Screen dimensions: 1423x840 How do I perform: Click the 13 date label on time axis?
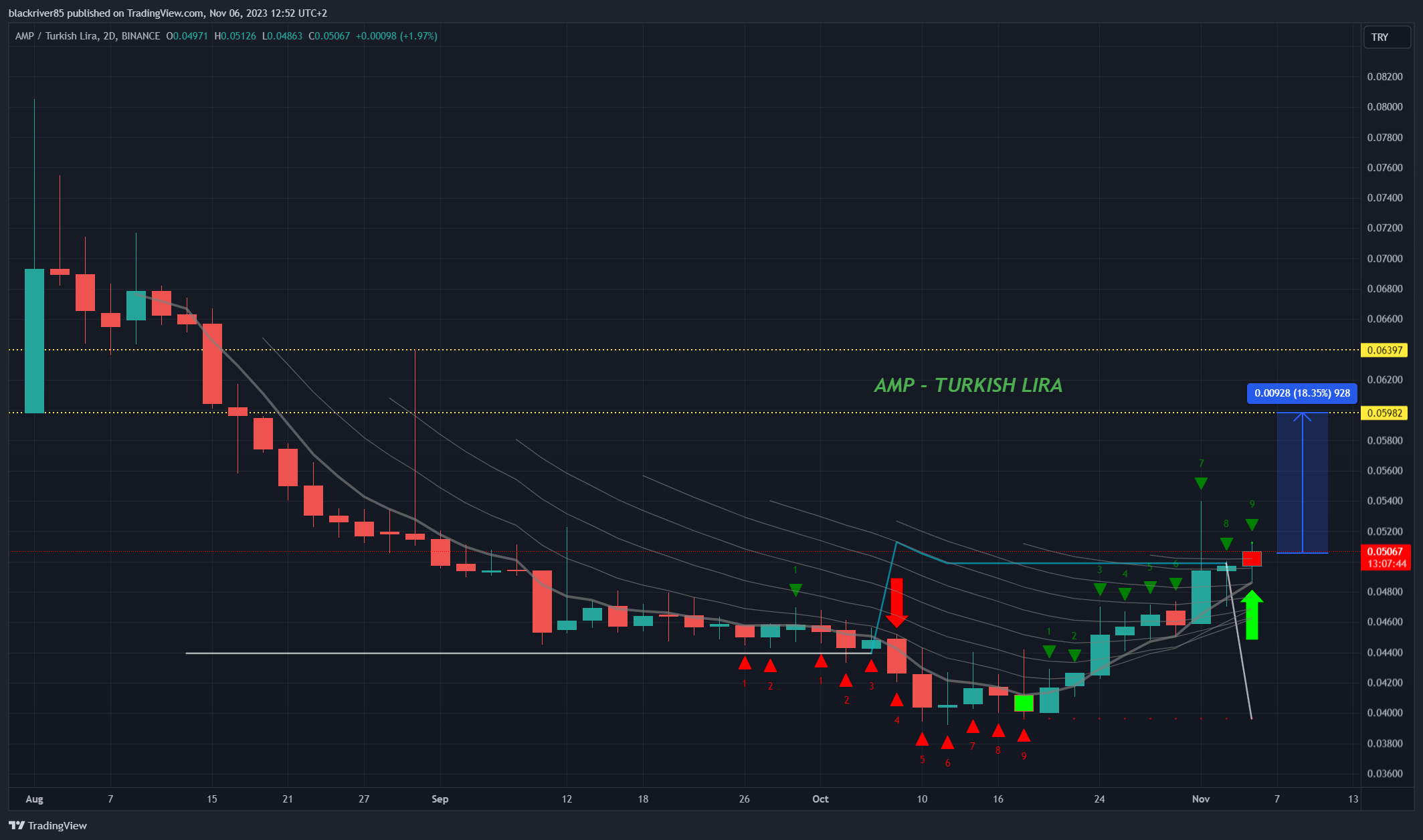(1353, 799)
